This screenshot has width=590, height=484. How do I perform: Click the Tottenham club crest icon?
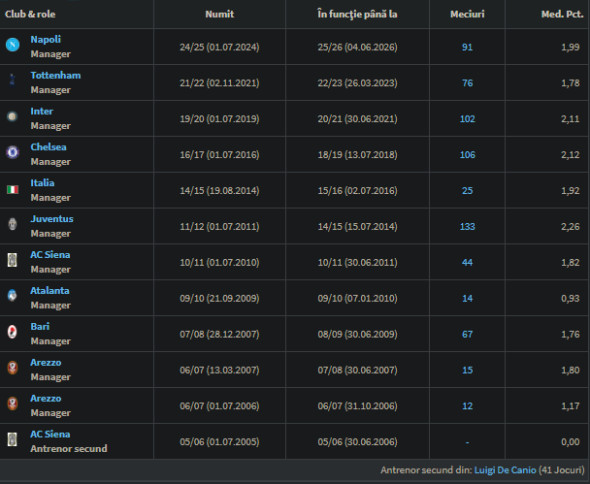point(12,80)
